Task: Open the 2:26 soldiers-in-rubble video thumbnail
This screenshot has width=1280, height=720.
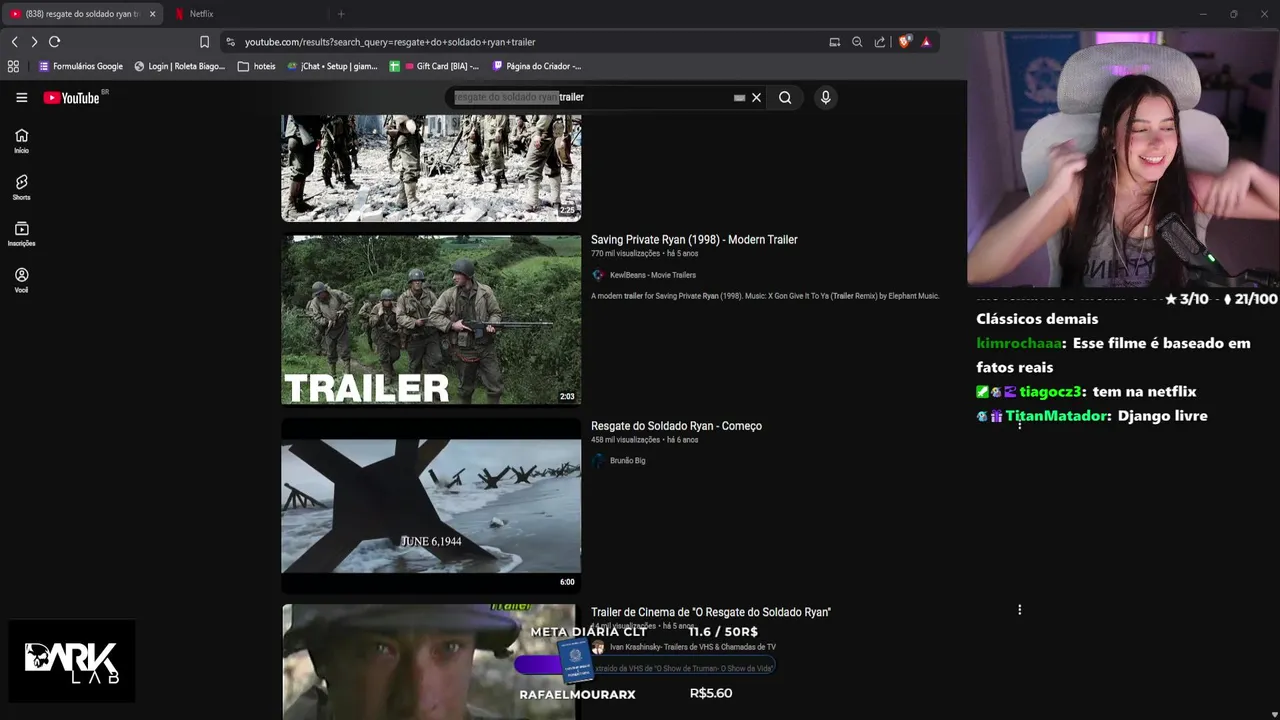Action: point(431,167)
